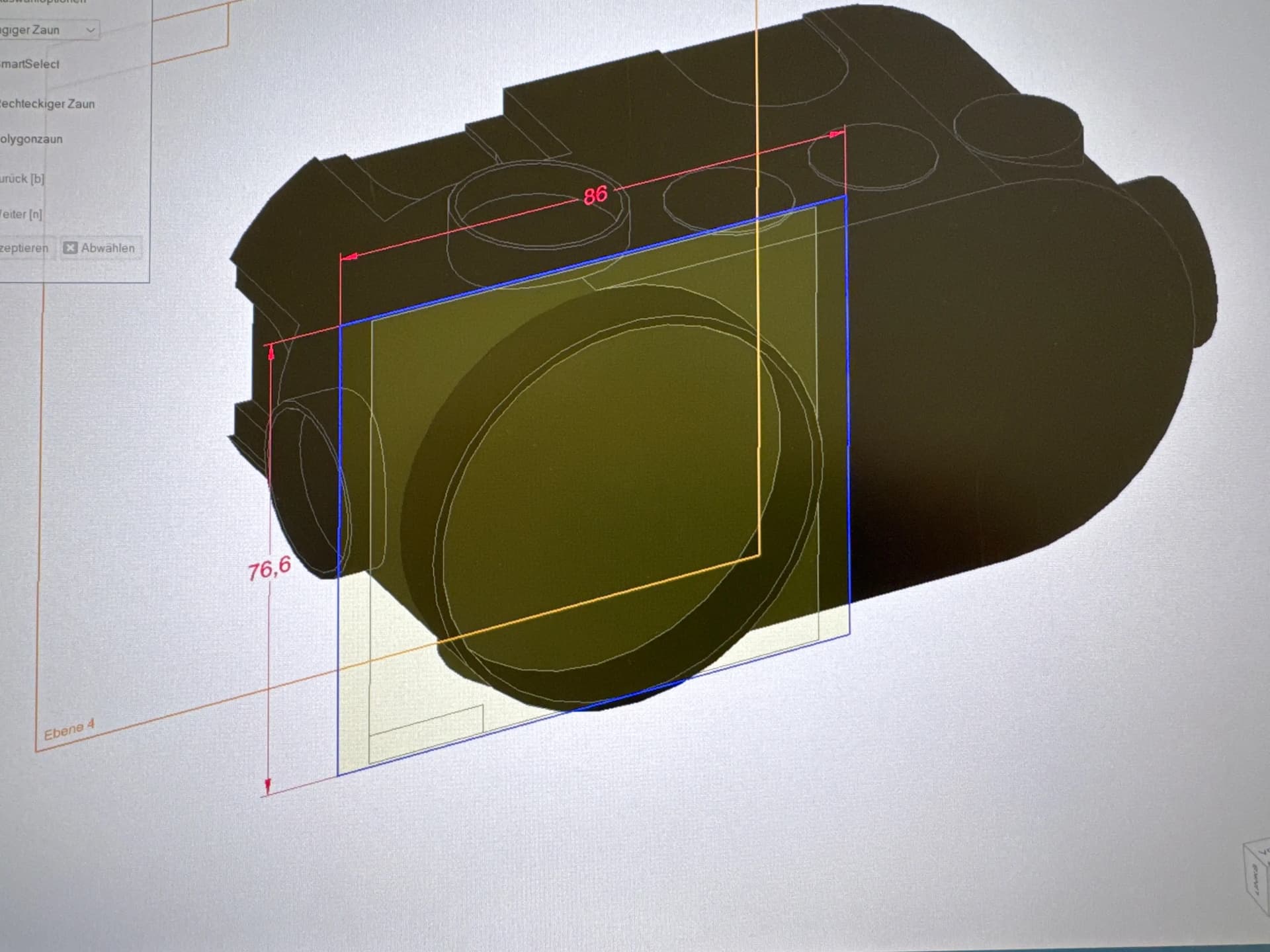1270x952 pixels.
Task: Select the Rechteckiger Zaun option
Action: 48,104
